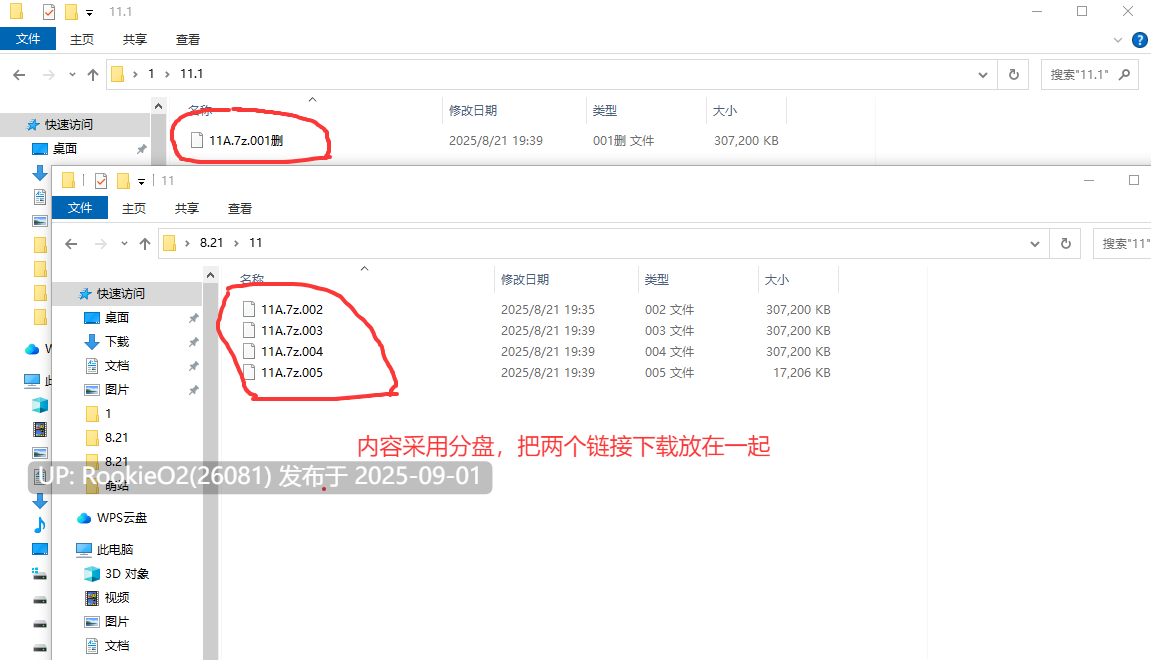Click the search box for 11.1
1151x660 pixels.
(1090, 74)
